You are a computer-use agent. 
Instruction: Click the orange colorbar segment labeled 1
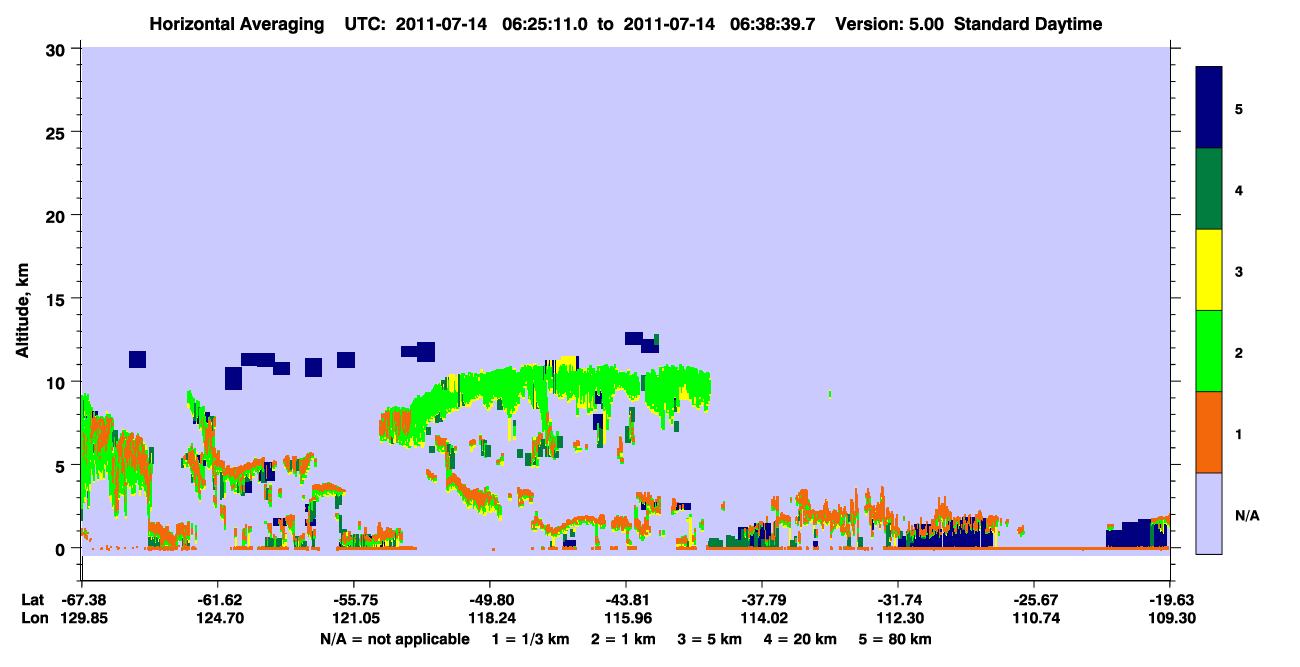[x=1209, y=432]
